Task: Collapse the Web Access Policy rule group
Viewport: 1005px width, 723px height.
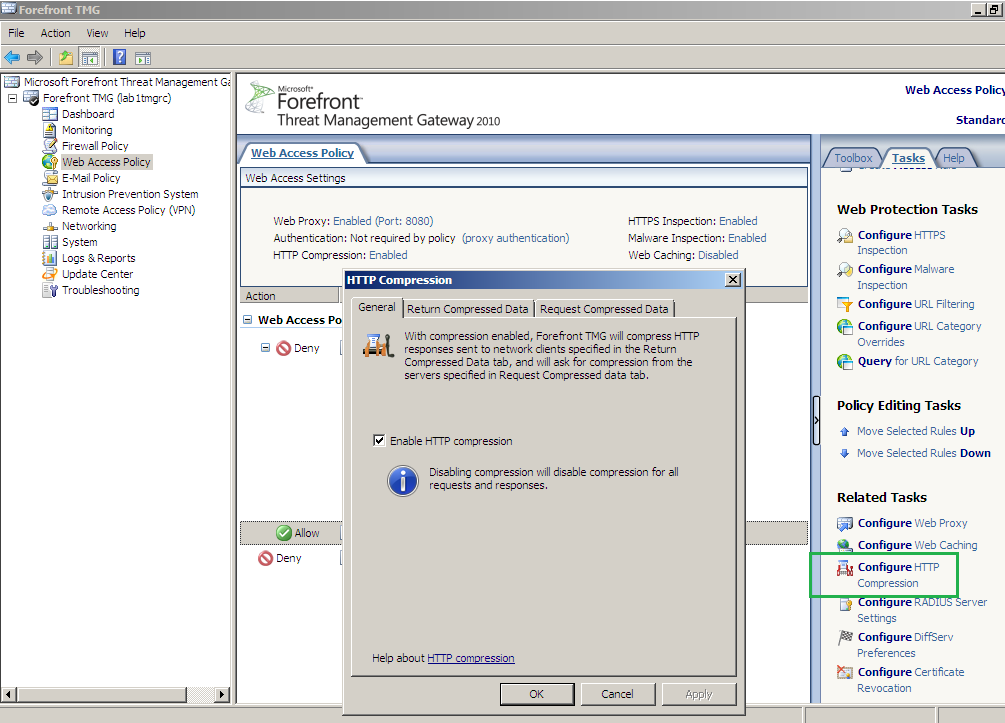Action: coord(247,319)
